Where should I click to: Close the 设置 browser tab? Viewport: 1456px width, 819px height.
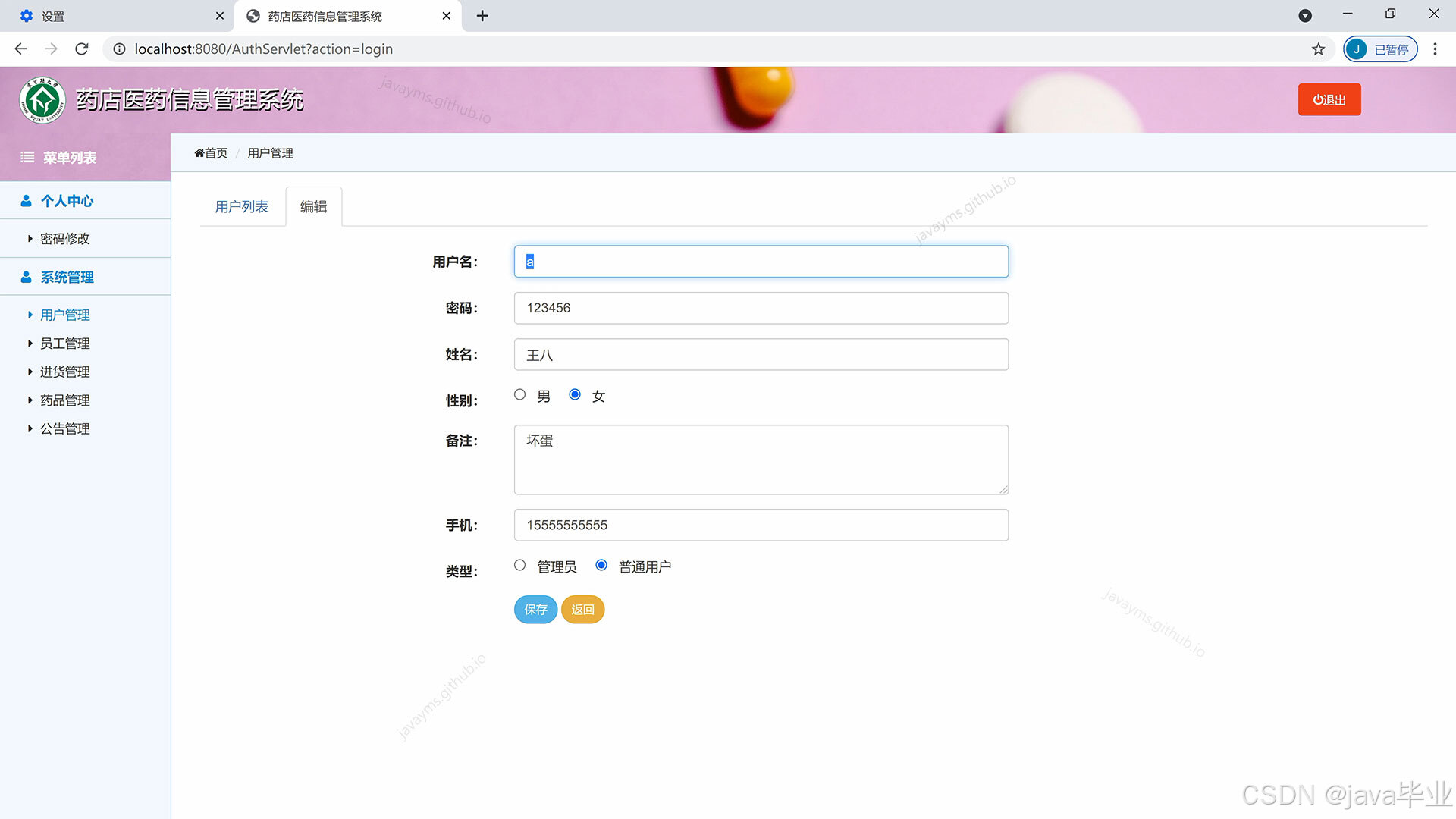point(220,16)
